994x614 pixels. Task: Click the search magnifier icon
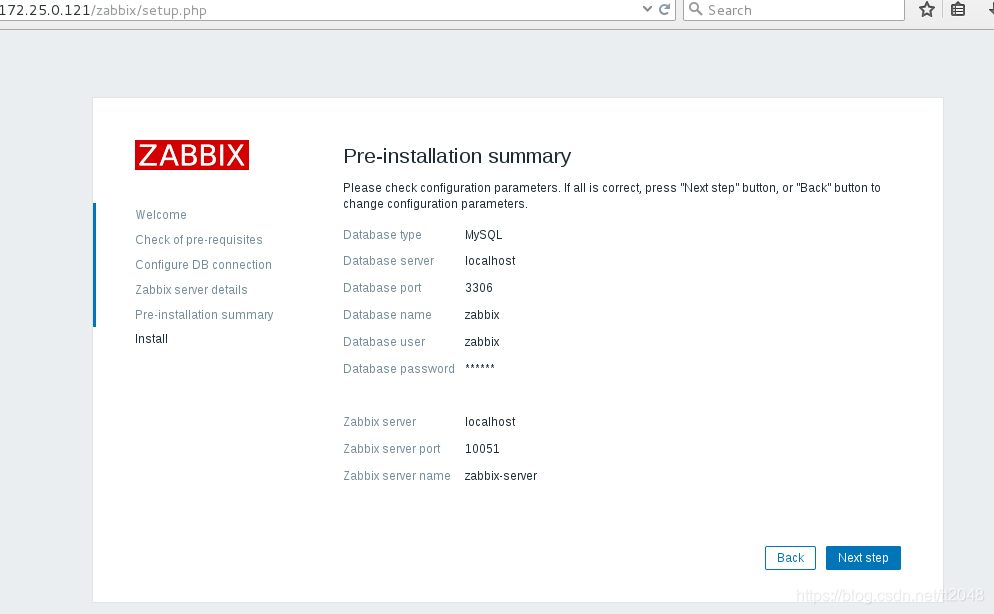pos(695,9)
